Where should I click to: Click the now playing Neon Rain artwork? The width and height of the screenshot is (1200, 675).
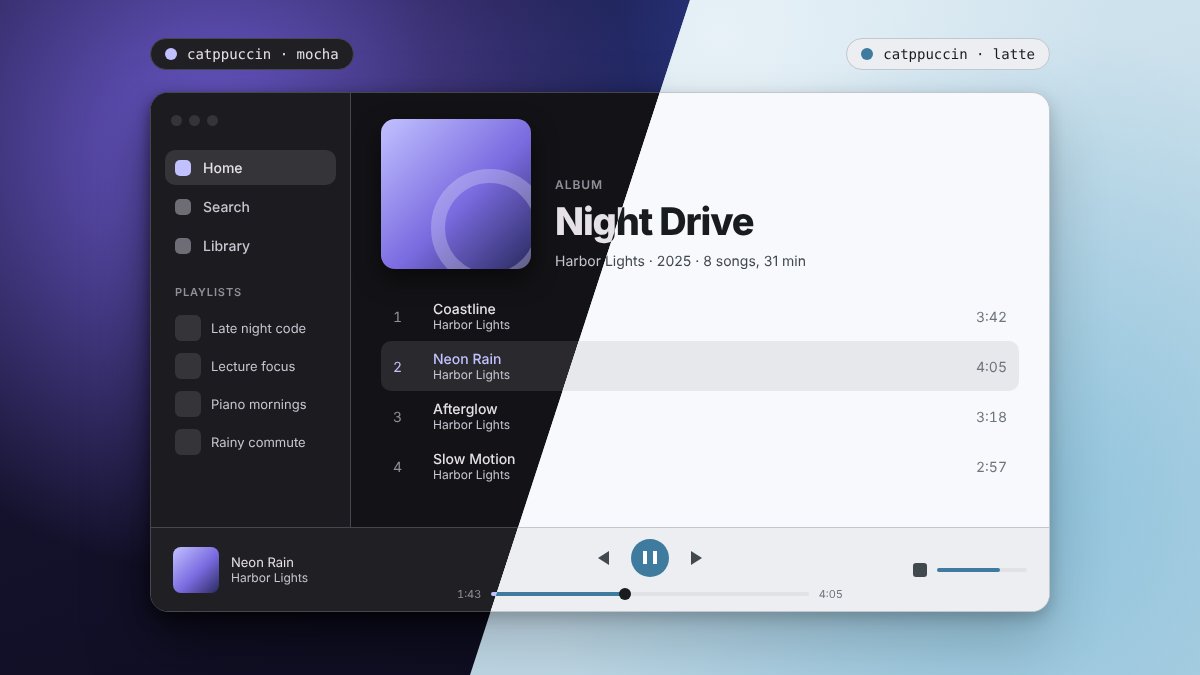[196, 570]
